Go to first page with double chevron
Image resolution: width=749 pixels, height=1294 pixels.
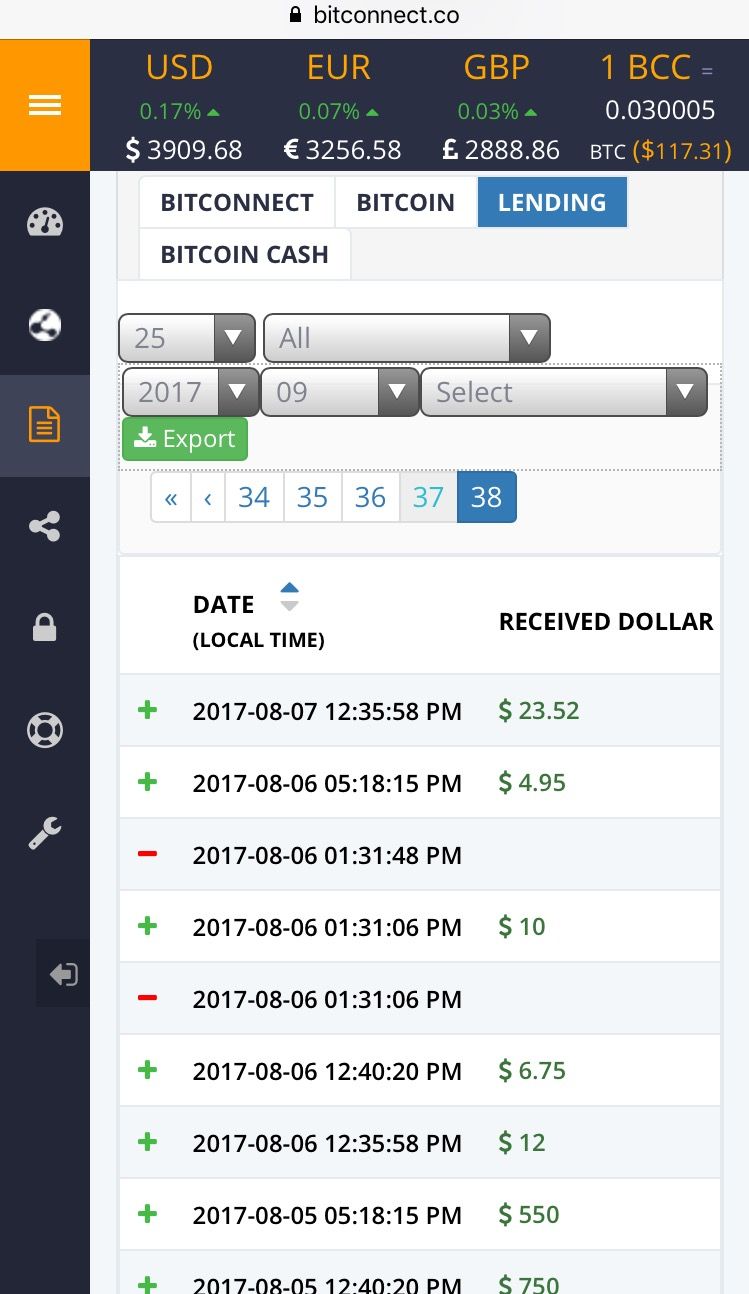(171, 497)
